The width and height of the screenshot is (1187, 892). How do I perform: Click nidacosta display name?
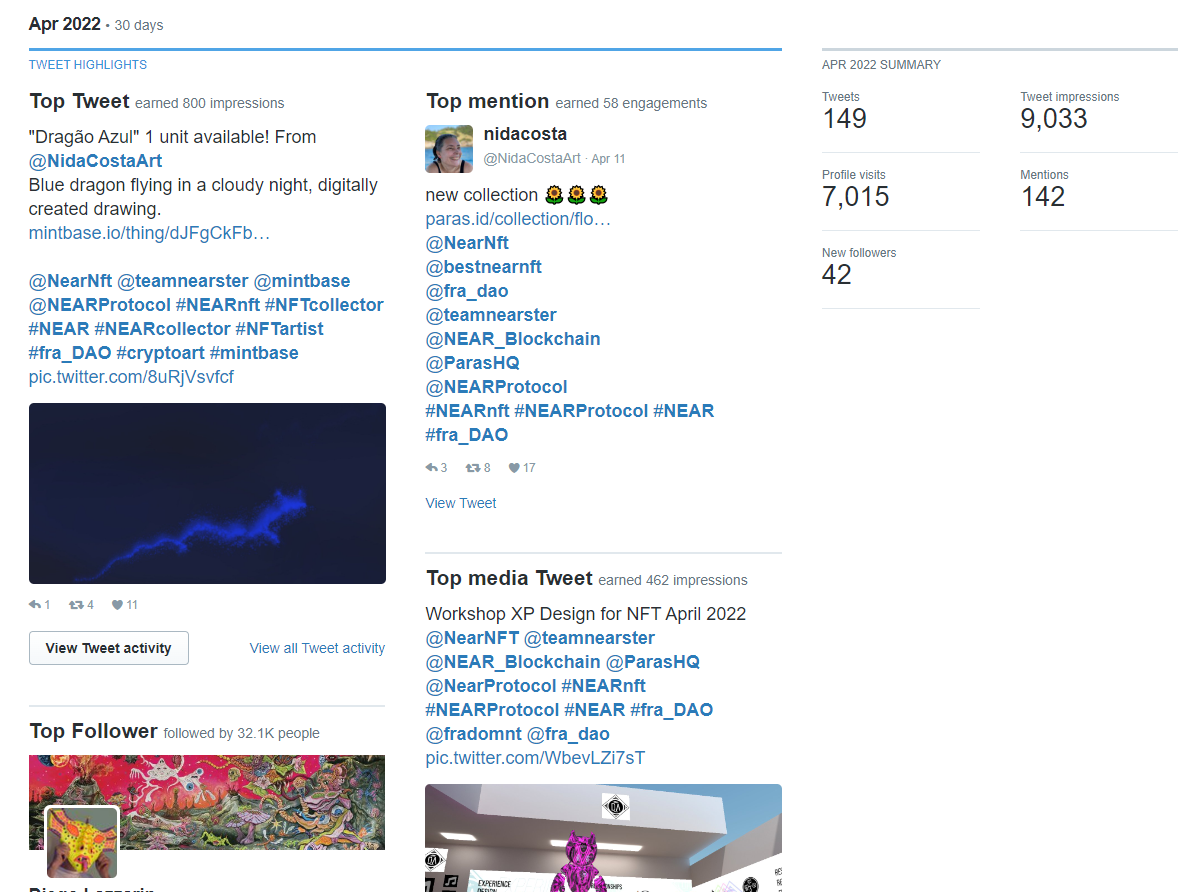[525, 134]
